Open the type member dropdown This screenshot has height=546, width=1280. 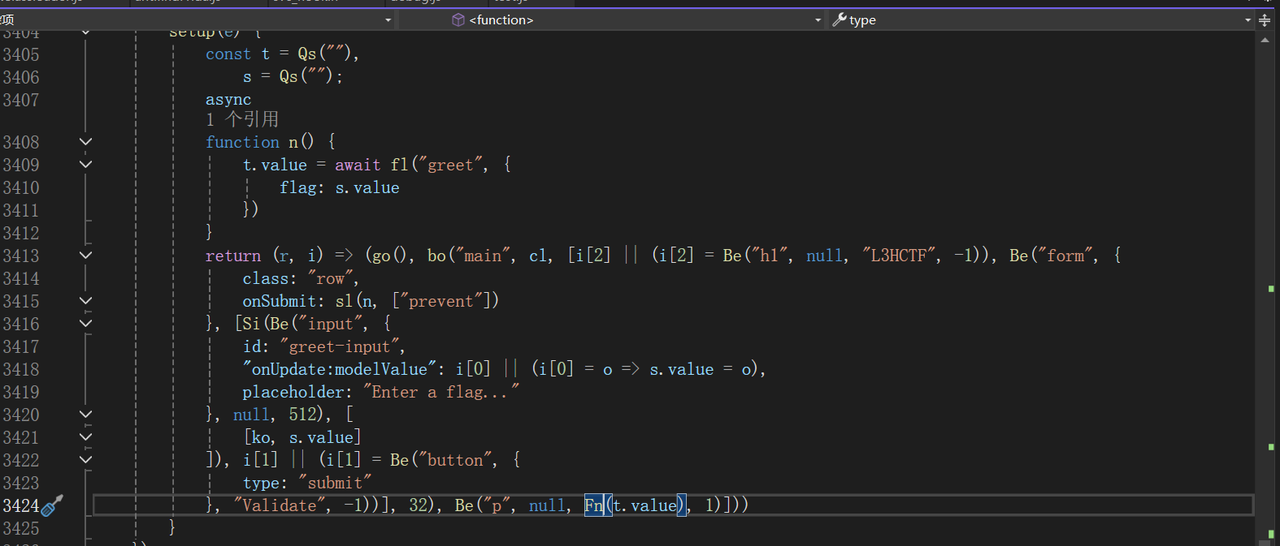tap(1247, 20)
